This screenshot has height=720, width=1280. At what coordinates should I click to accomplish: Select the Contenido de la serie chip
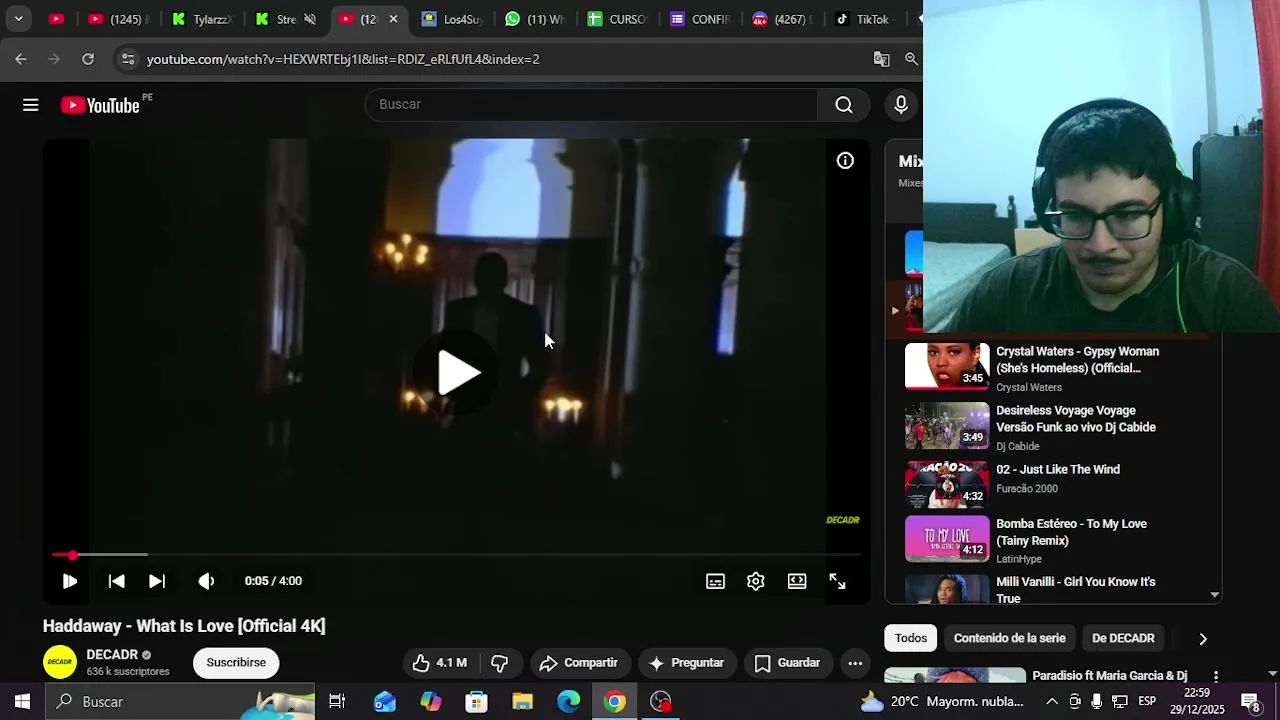(x=1009, y=638)
